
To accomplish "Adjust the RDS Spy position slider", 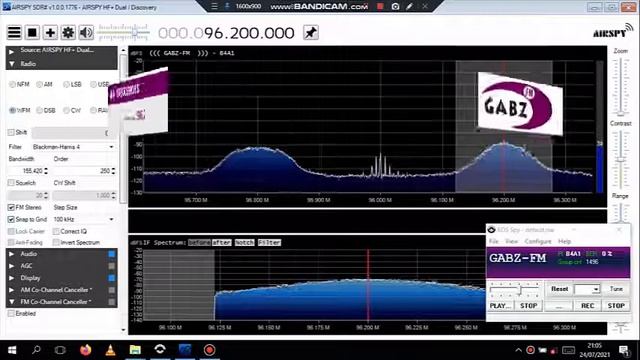I will click(515, 289).
